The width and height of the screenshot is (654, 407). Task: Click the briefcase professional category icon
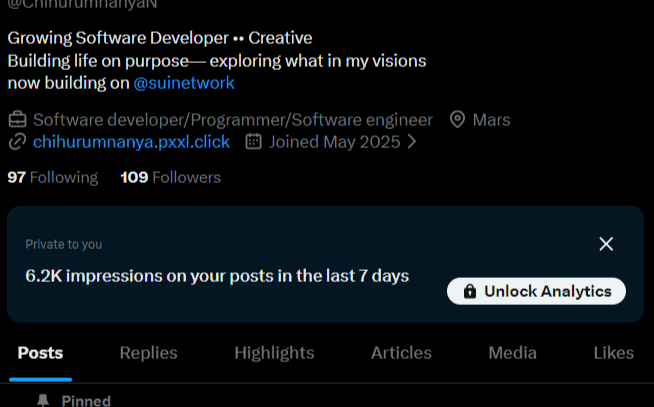[18, 120]
